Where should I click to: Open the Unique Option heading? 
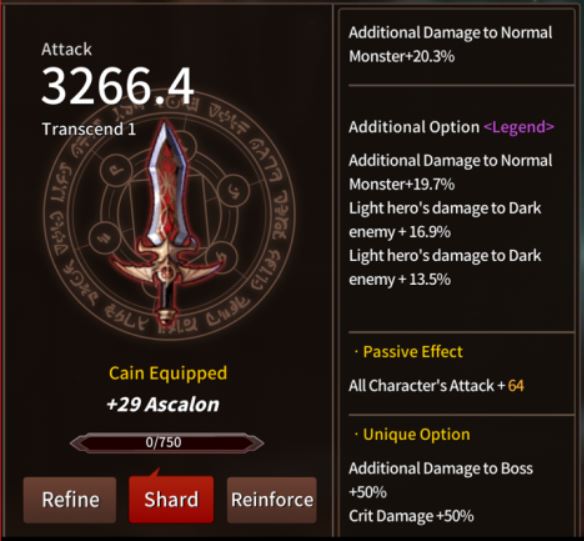pyautogui.click(x=416, y=435)
